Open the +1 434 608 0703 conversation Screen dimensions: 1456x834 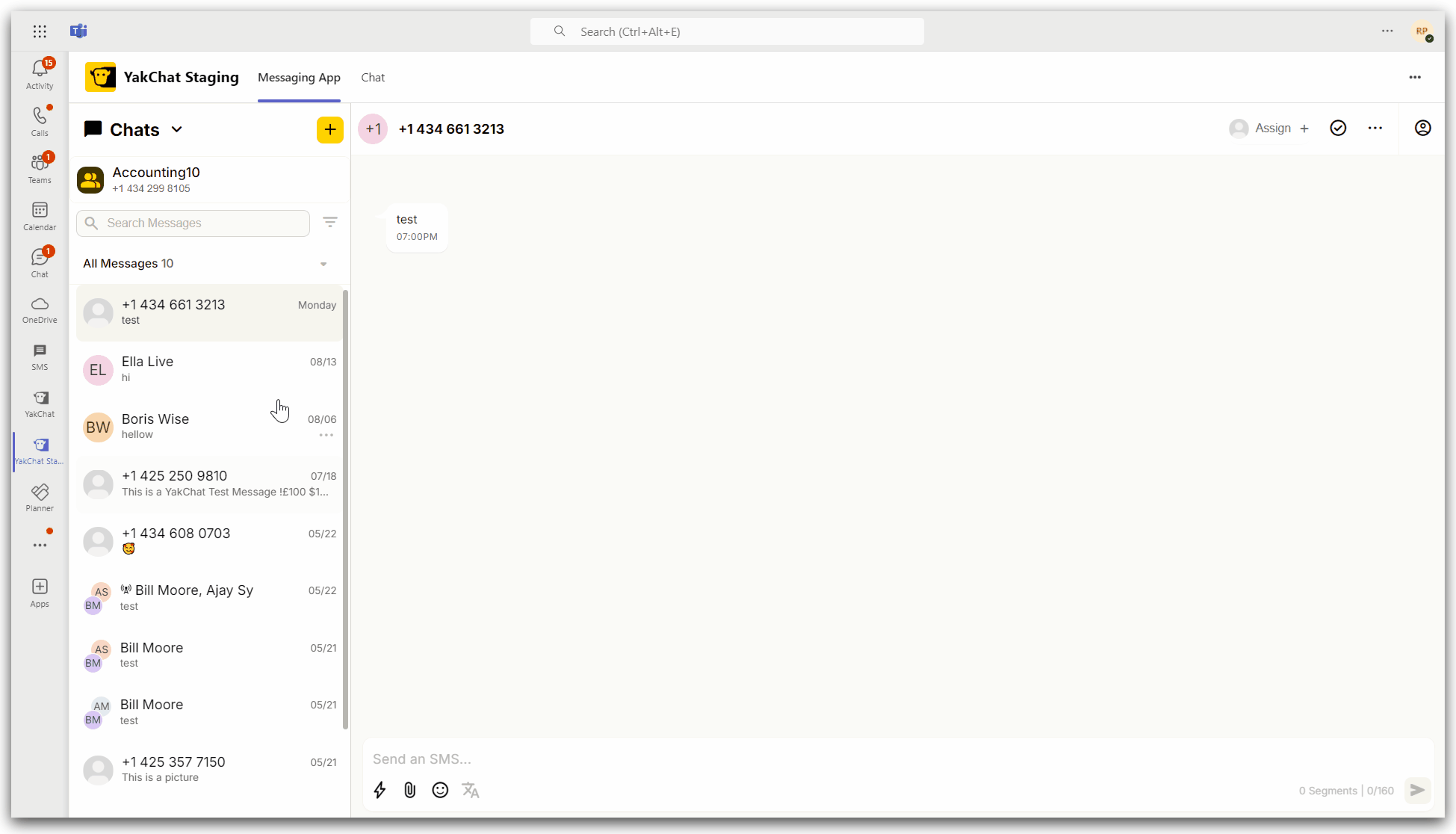[209, 541]
